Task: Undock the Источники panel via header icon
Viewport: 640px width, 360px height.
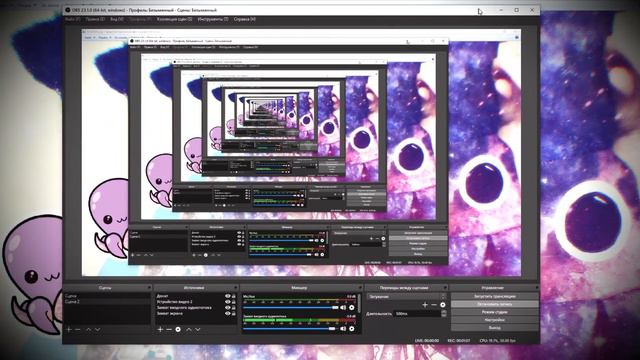Action: click(x=236, y=288)
